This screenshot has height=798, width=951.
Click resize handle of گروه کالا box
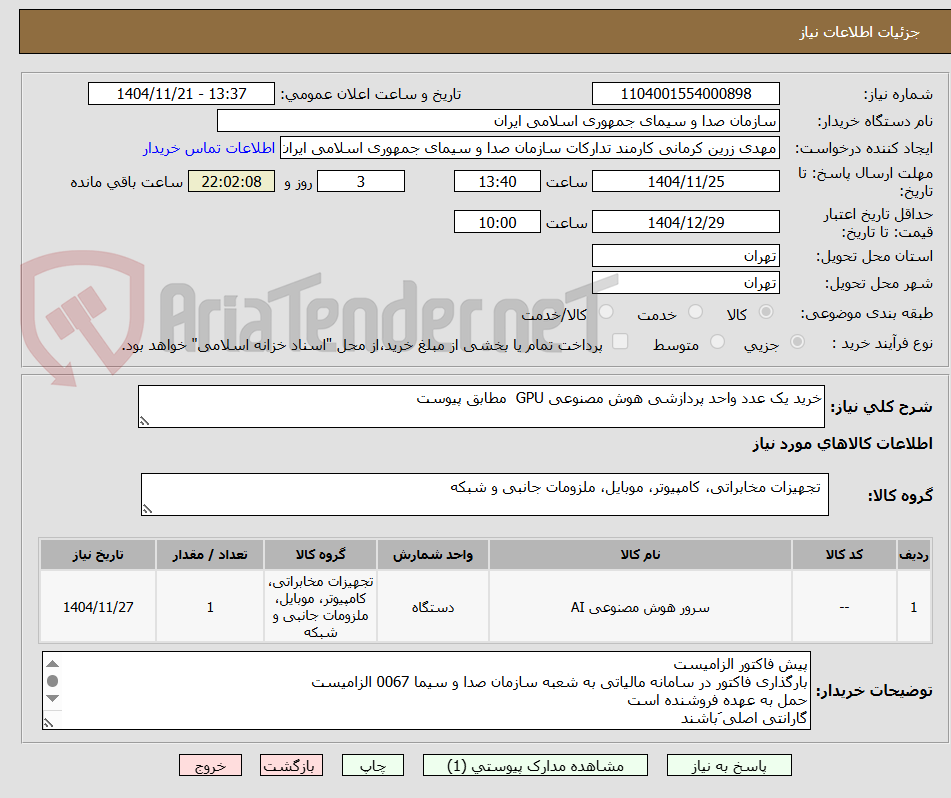coord(147,509)
